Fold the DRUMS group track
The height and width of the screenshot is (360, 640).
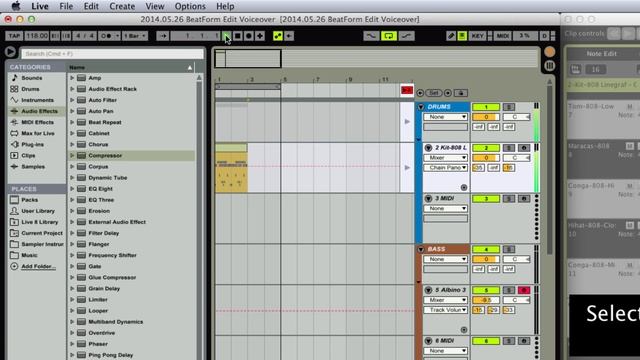421,107
